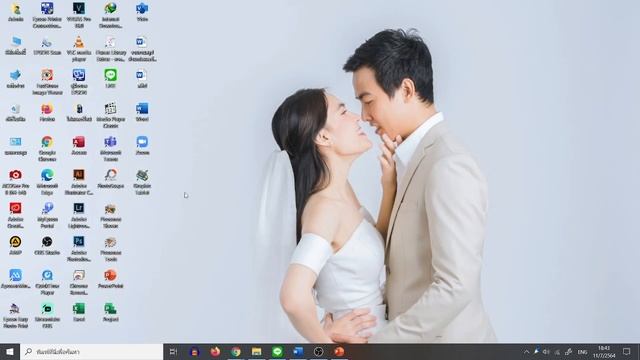
Task: Open Google Chrome desktop shortcut
Action: [47, 149]
